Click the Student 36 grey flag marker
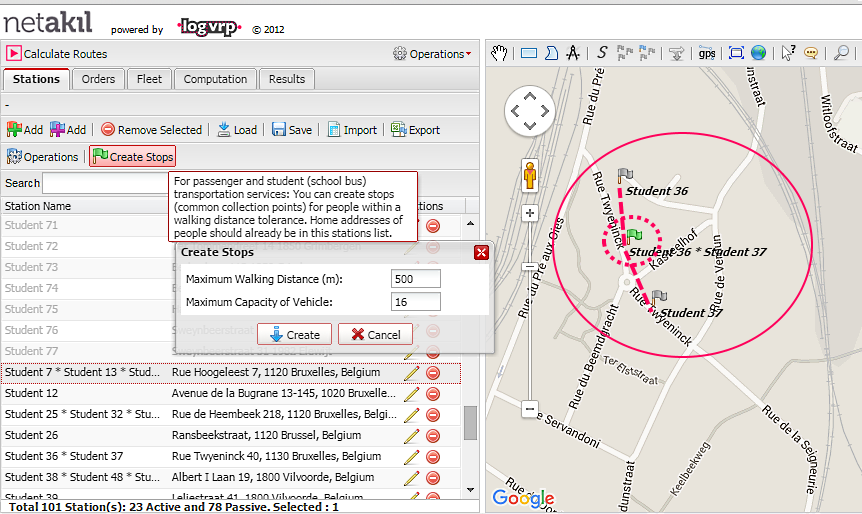This screenshot has height=514, width=862. coord(625,176)
